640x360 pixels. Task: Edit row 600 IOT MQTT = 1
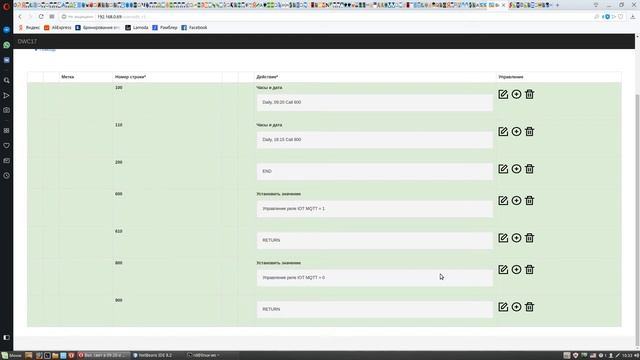coord(503,200)
